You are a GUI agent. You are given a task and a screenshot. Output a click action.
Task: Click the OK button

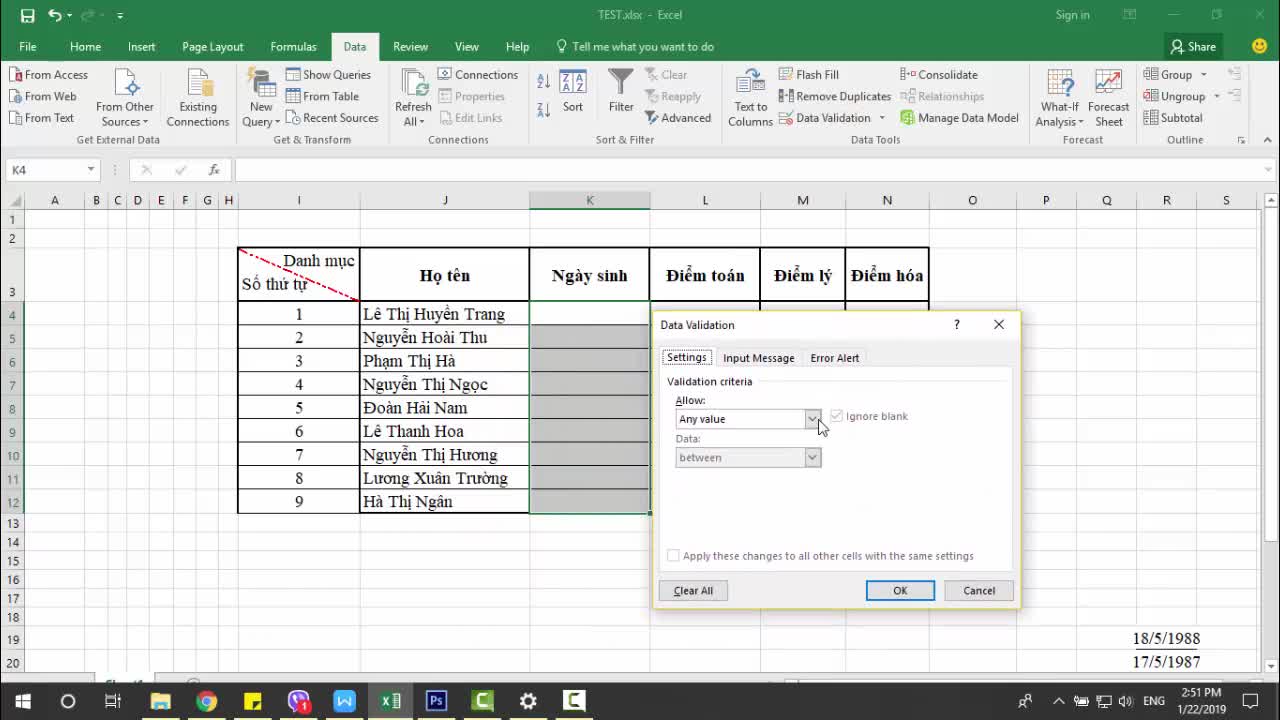tap(900, 591)
